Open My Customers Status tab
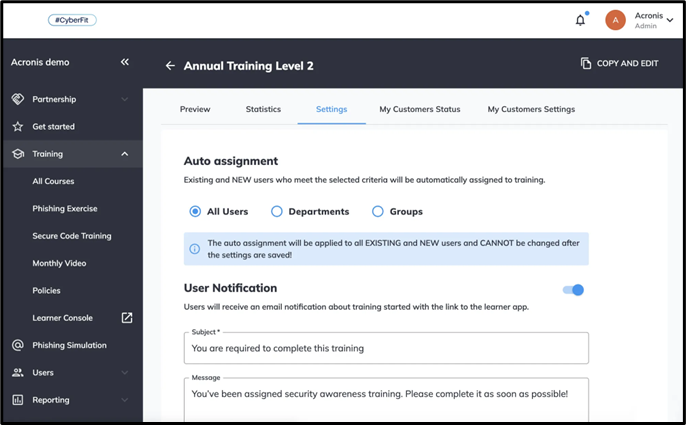The image size is (686, 425). point(420,109)
